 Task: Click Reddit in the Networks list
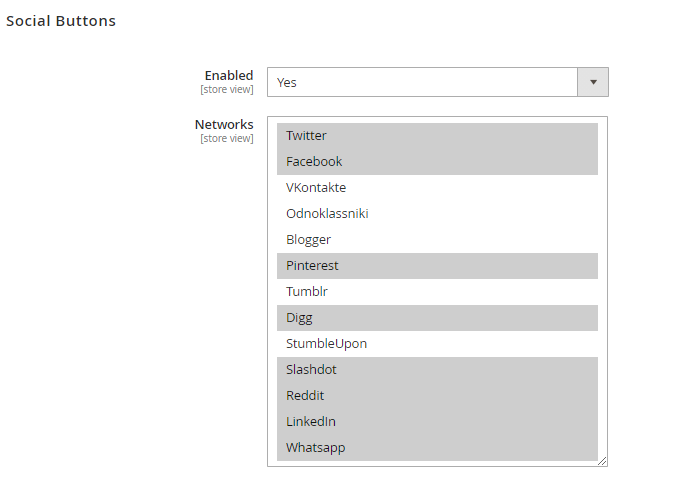coord(437,396)
